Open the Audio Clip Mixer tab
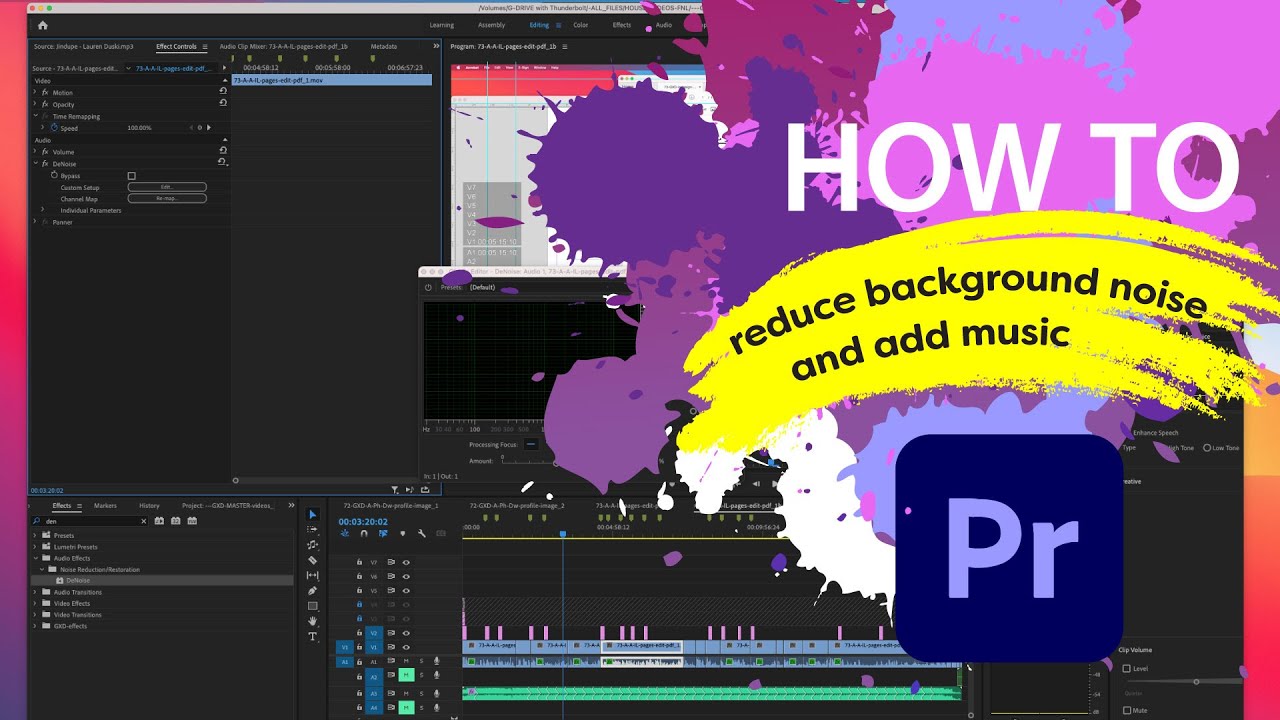The width and height of the screenshot is (1280, 720). point(283,46)
